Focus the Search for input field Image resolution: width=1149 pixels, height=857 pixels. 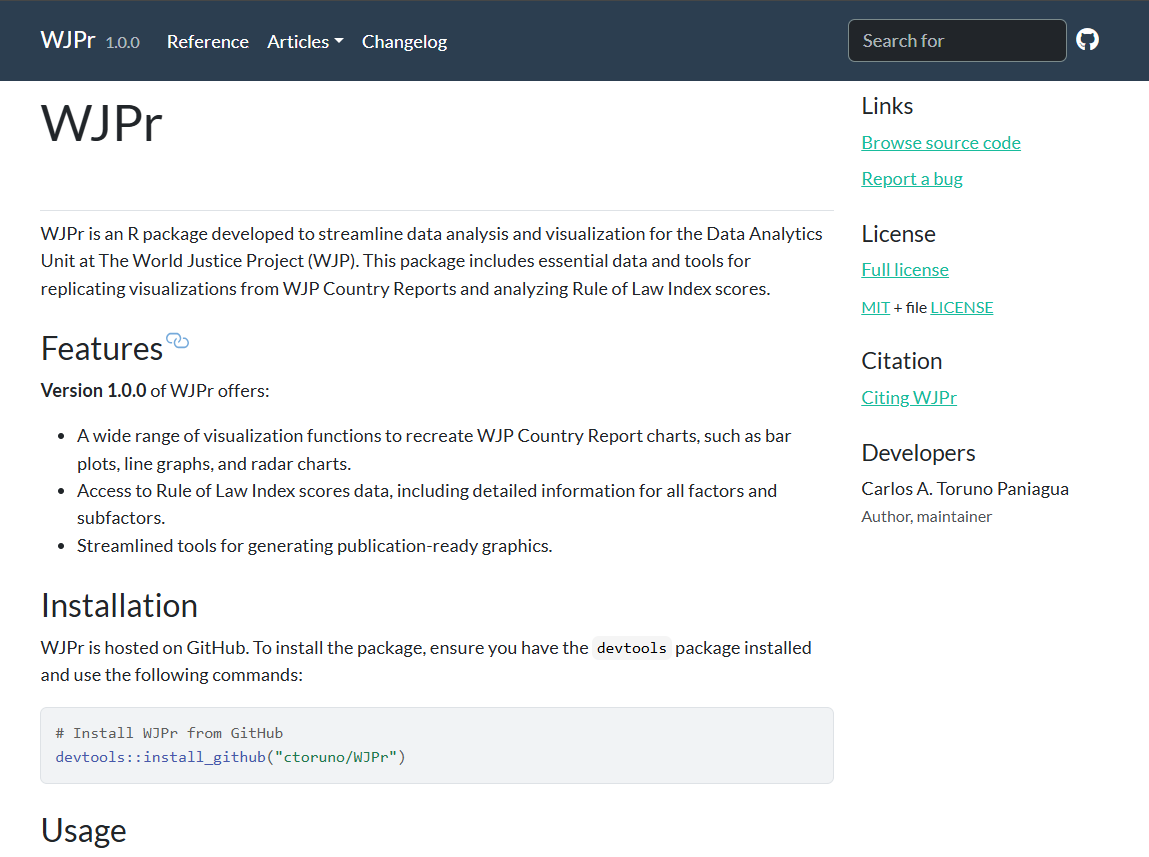click(956, 40)
